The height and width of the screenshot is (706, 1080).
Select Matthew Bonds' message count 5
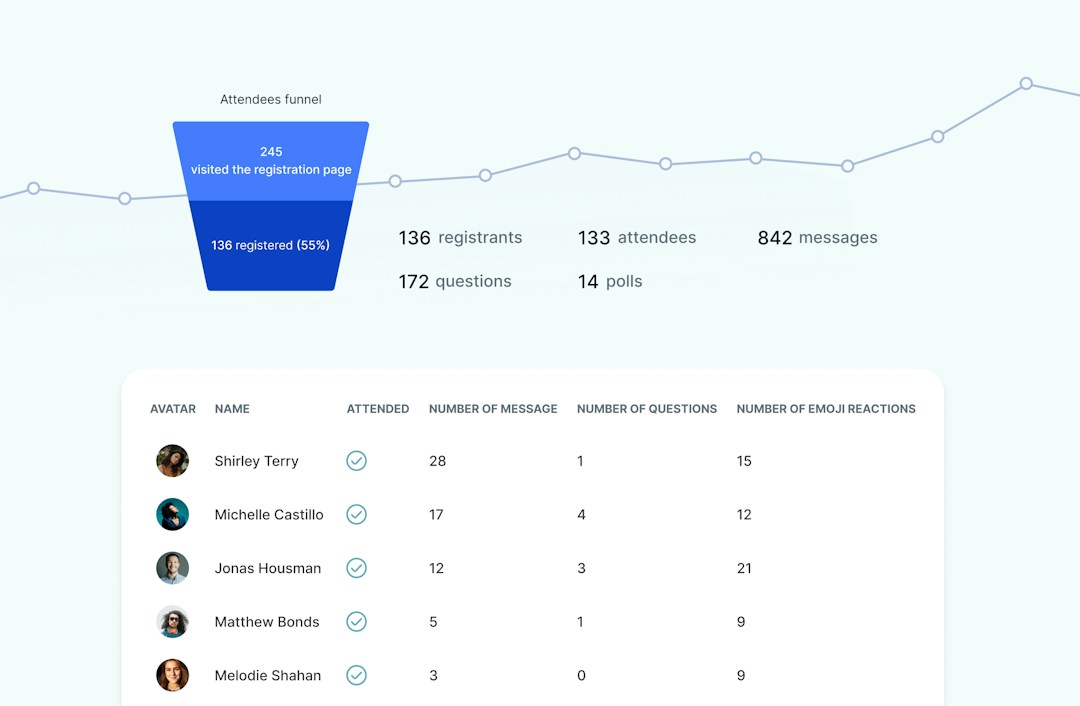(x=433, y=622)
